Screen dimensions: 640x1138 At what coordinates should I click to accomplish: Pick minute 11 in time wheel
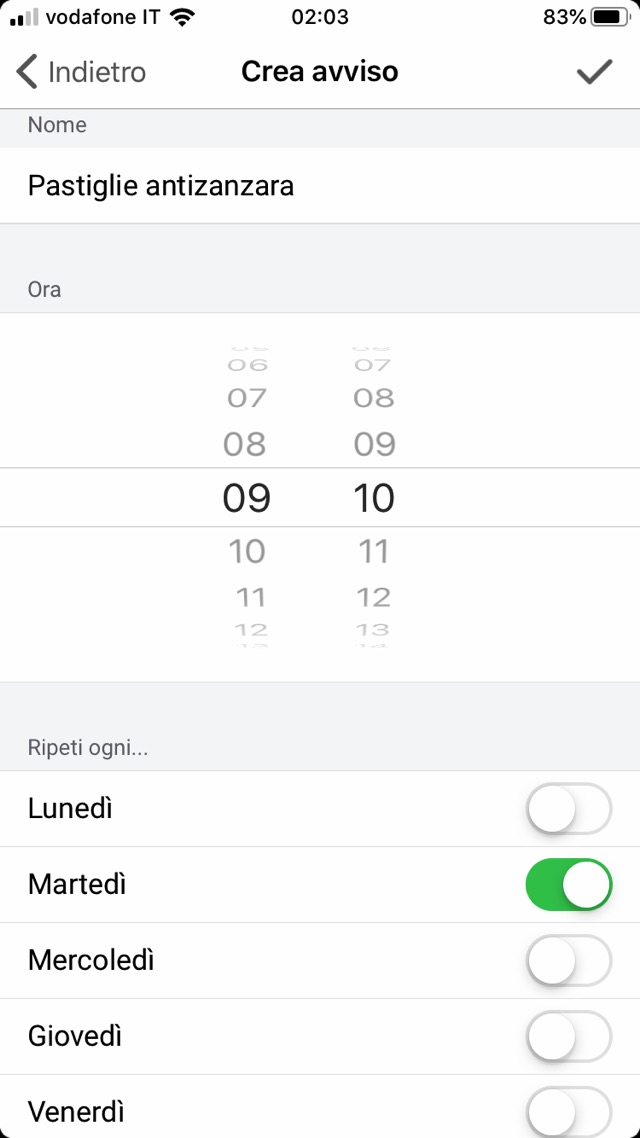point(374,551)
